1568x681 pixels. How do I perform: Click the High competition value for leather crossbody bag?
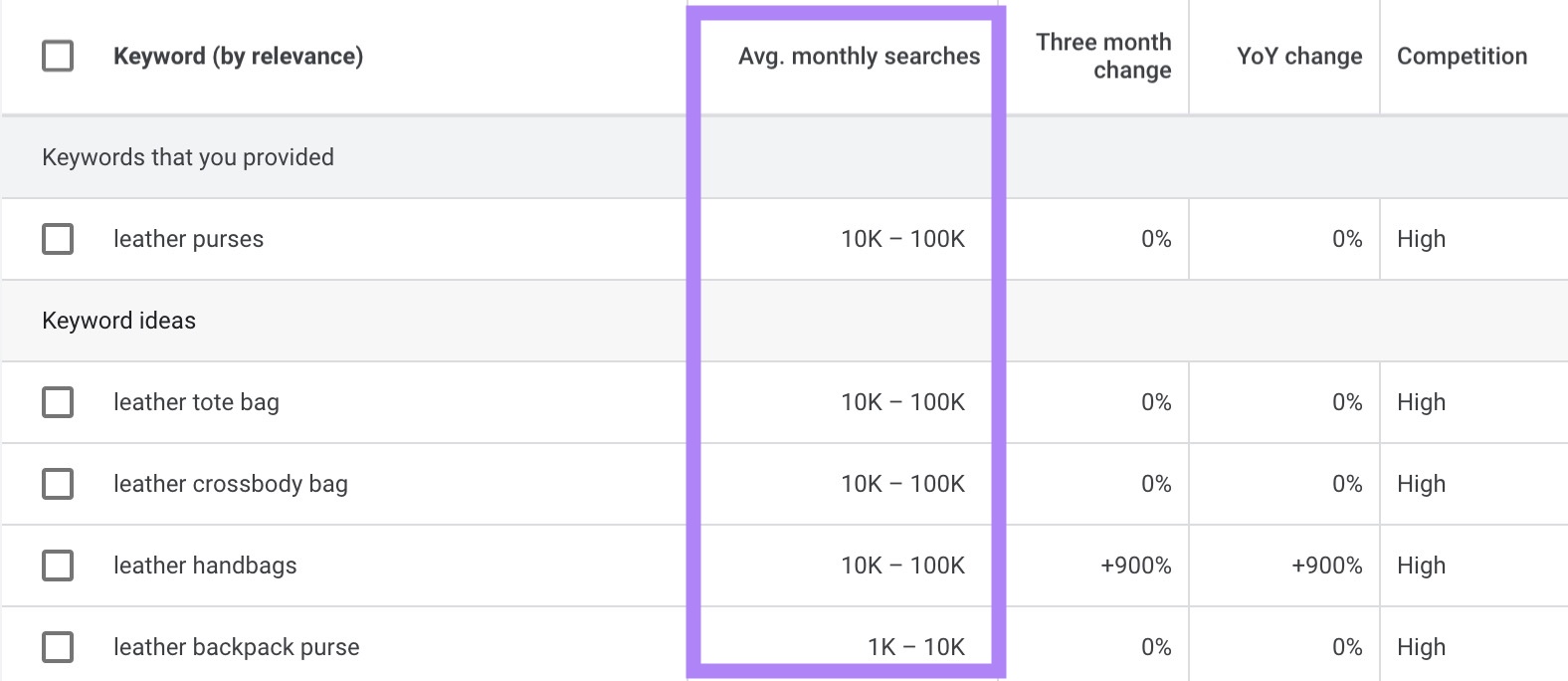(x=1422, y=484)
